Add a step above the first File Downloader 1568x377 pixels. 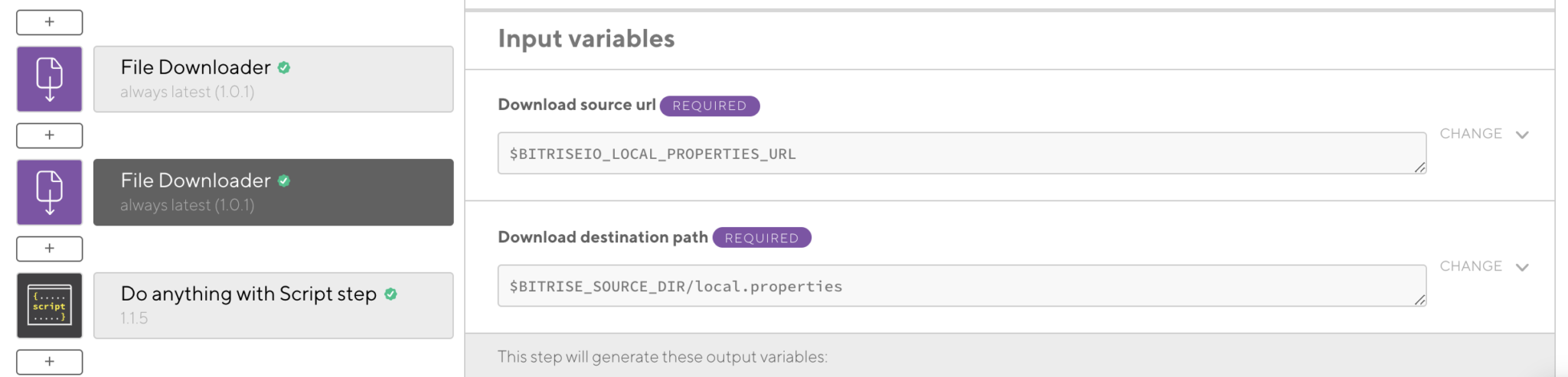[x=50, y=22]
